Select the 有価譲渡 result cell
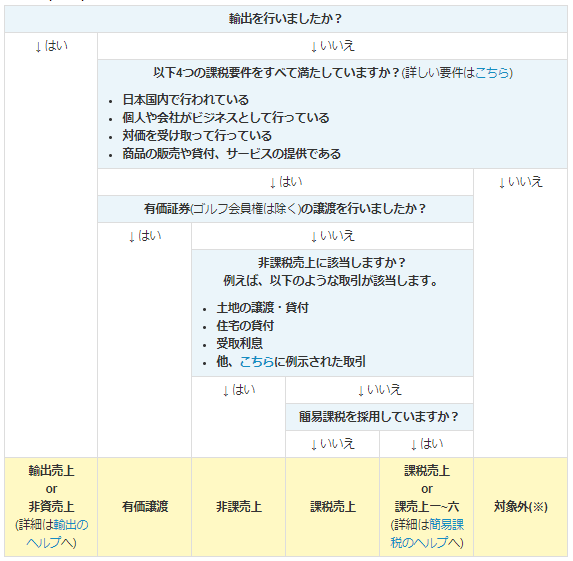 tap(145, 507)
